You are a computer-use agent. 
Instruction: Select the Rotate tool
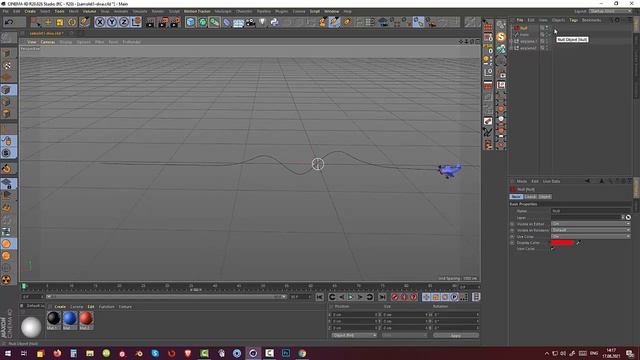(x=72, y=22)
